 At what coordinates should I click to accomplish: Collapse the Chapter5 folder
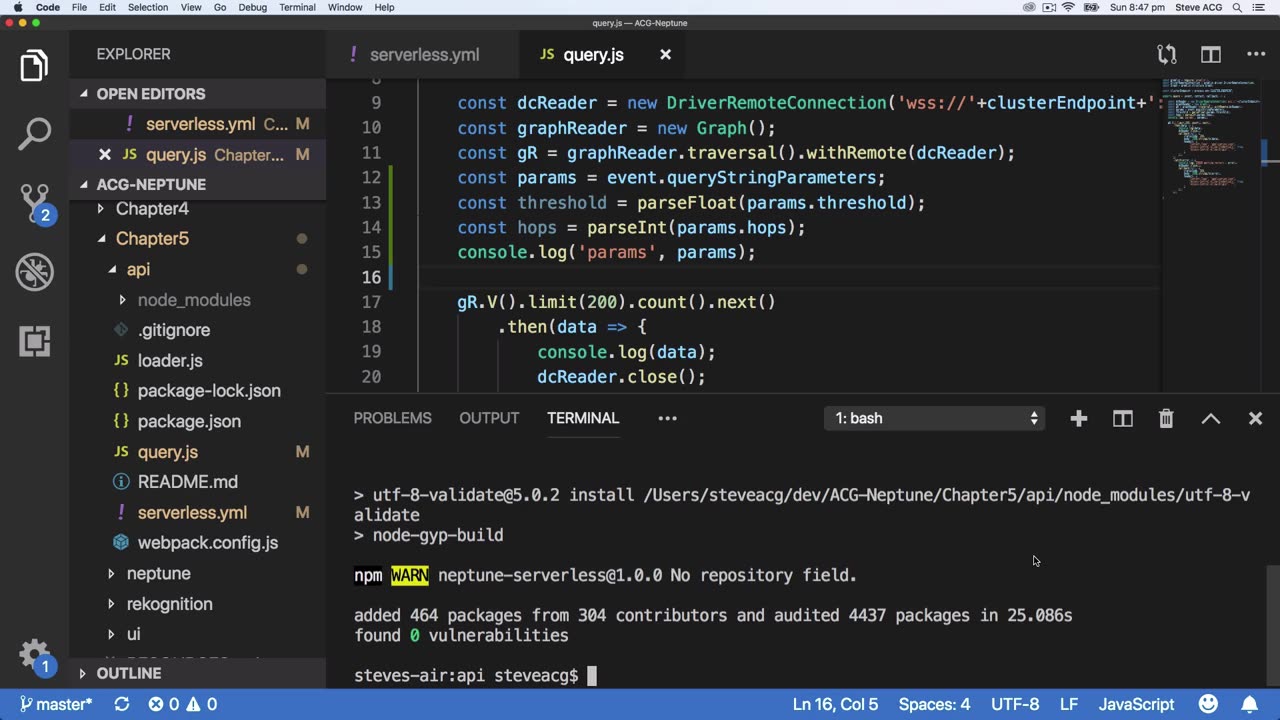tap(152, 239)
